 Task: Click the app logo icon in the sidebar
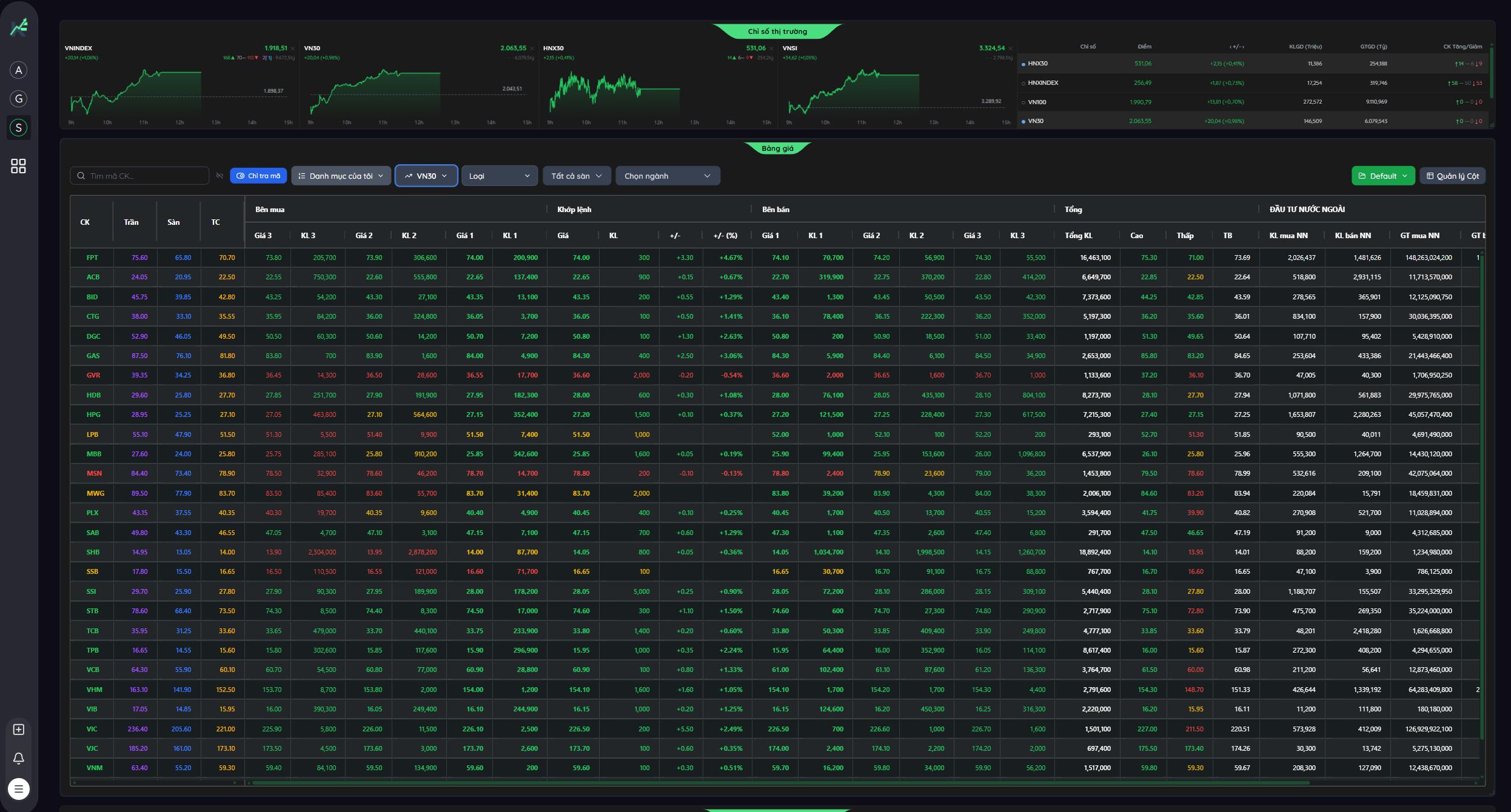[x=19, y=27]
